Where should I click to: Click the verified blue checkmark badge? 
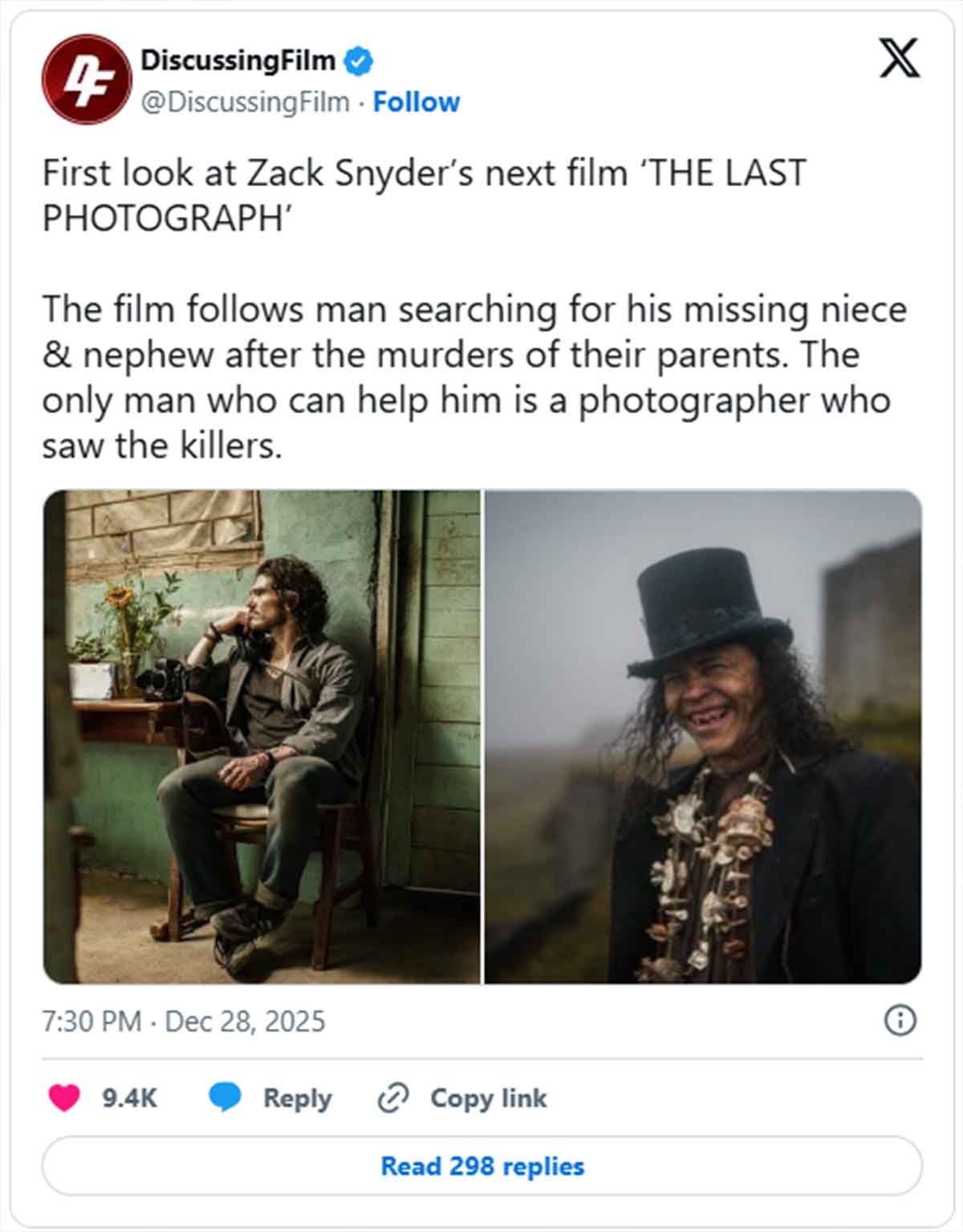pyautogui.click(x=356, y=61)
